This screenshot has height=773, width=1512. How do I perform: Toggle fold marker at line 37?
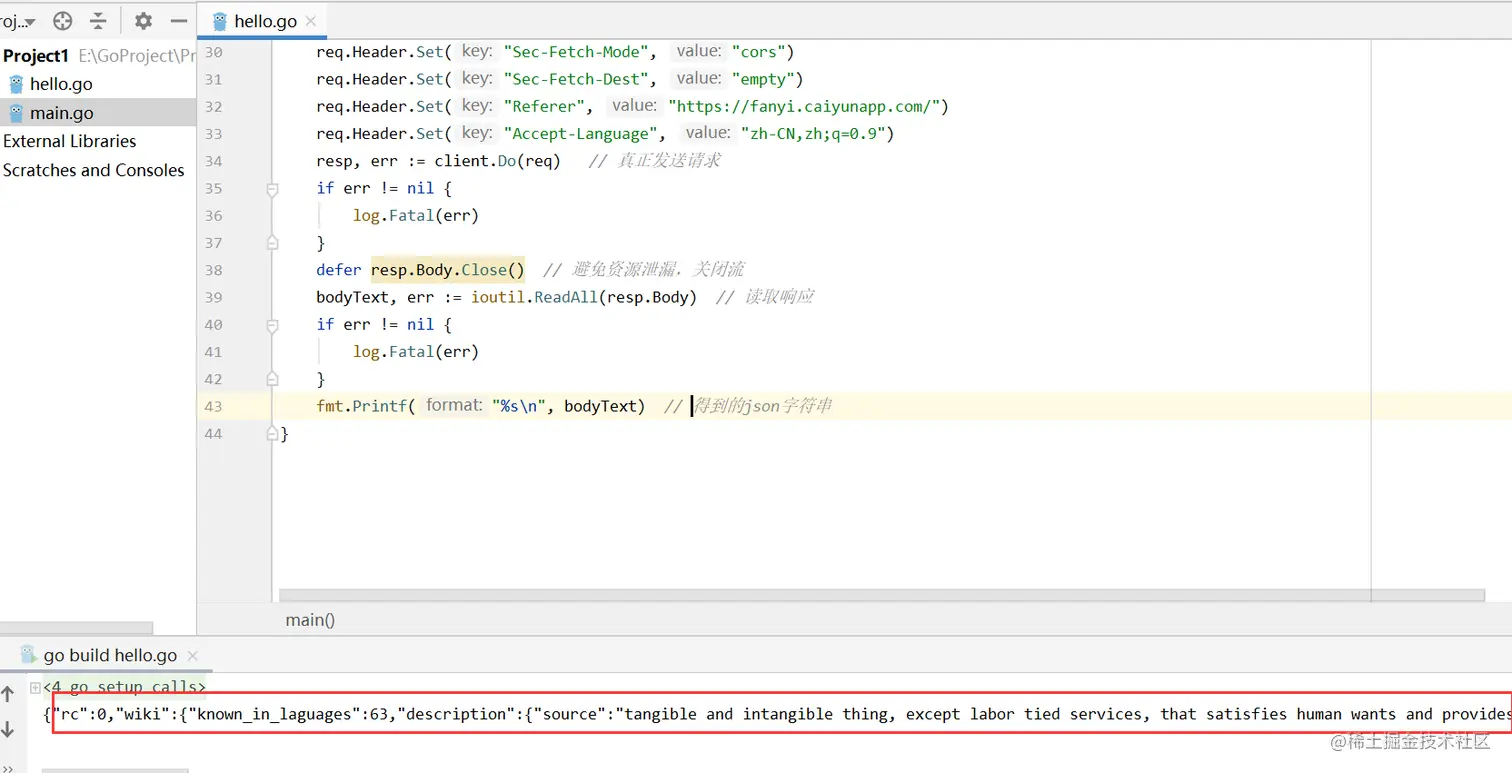point(272,243)
